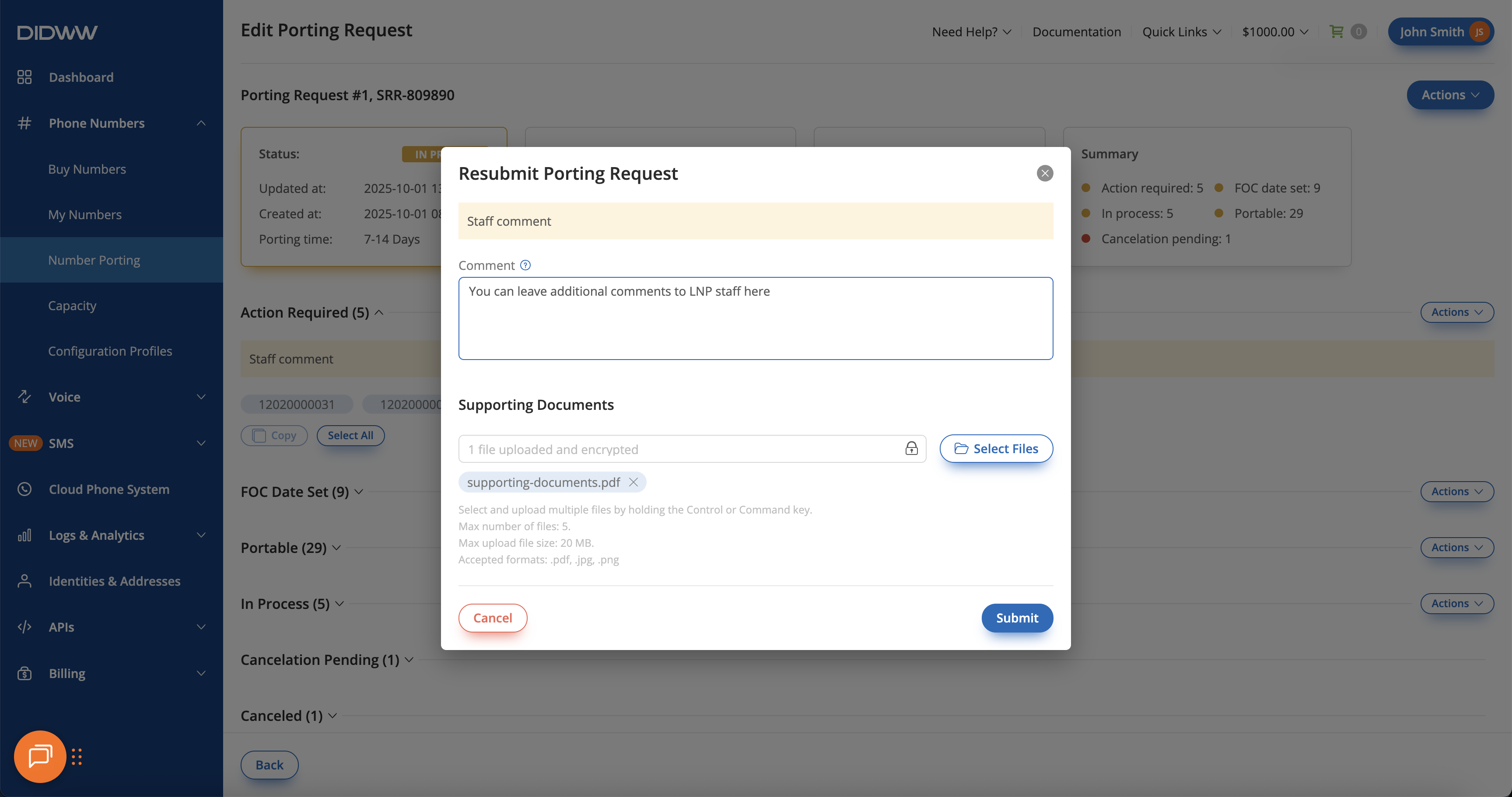Image resolution: width=1512 pixels, height=797 pixels.
Task: Open the orange live chat bubble icon
Action: point(40,756)
